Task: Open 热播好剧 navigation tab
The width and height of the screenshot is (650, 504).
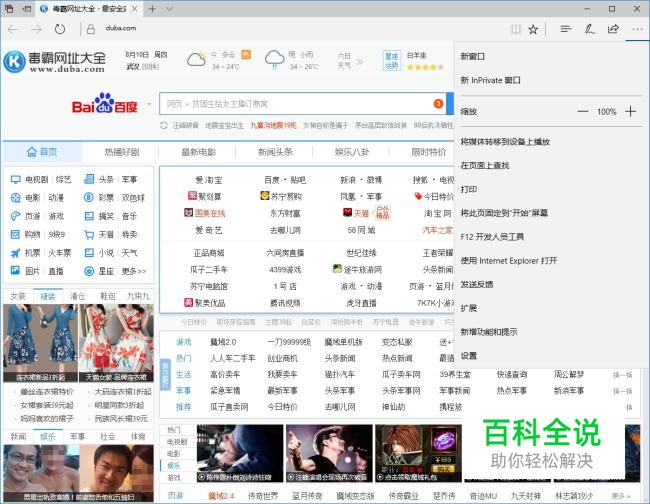Action: click(x=121, y=152)
